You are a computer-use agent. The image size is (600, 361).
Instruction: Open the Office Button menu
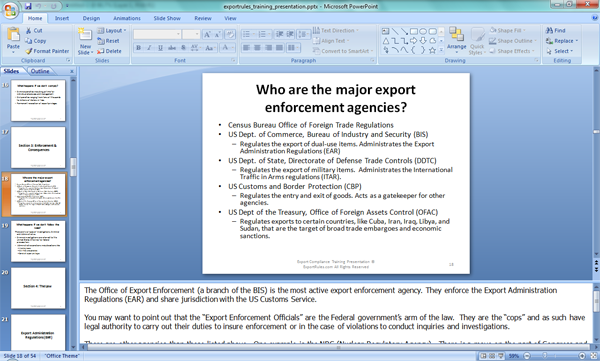(10, 10)
